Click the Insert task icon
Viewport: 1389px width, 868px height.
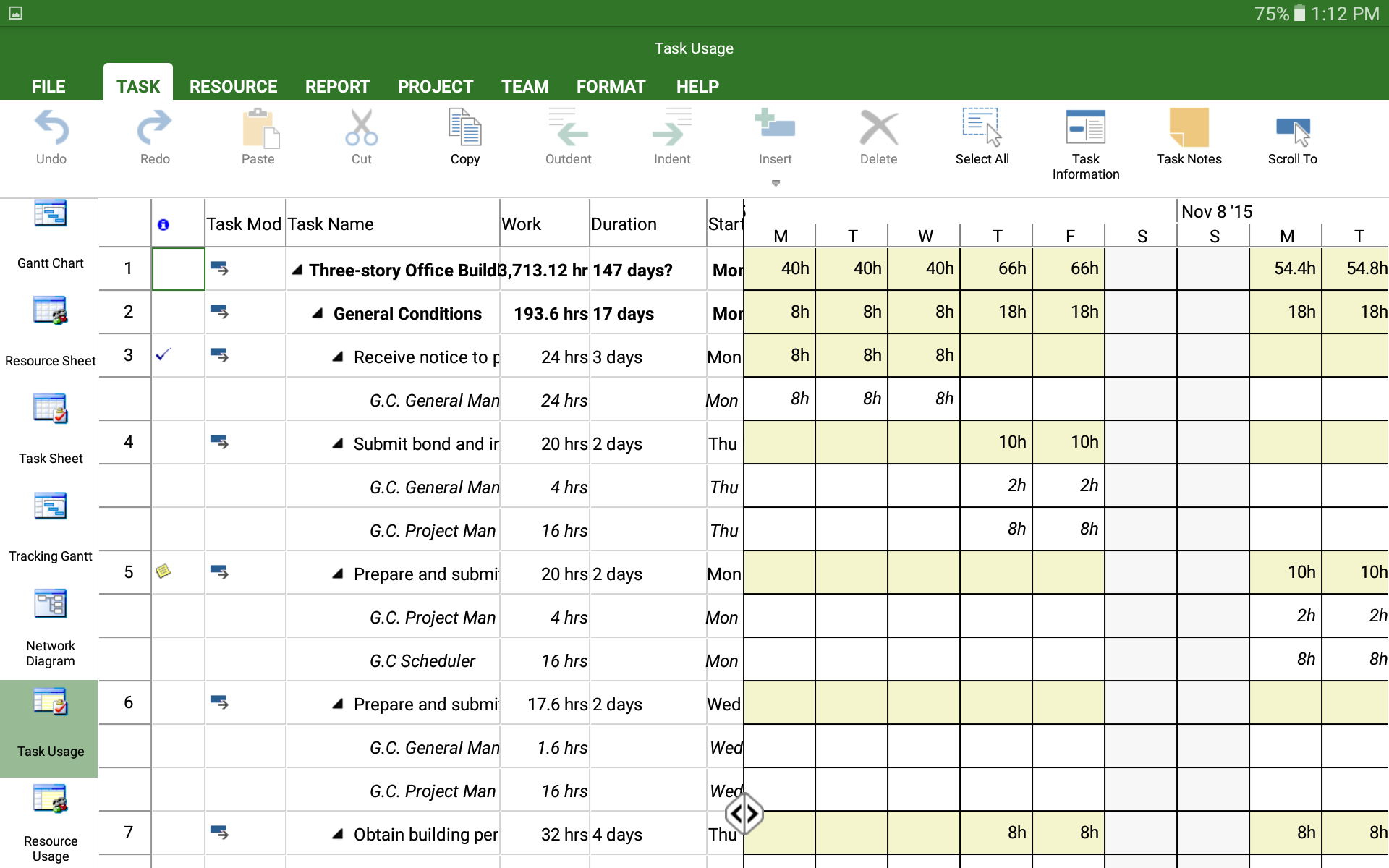[775, 124]
